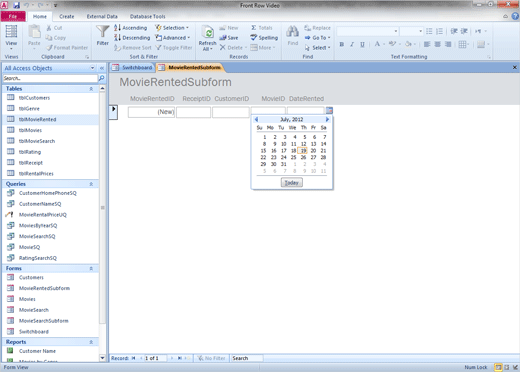Sort records Ascending
The width and height of the screenshot is (520, 372).
(130, 28)
